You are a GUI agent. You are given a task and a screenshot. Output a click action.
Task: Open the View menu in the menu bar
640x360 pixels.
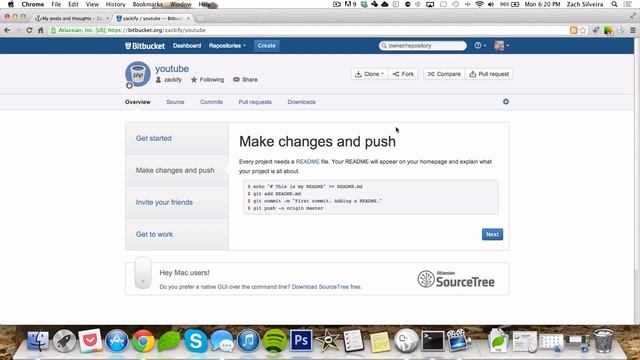pyautogui.click(x=92, y=4)
